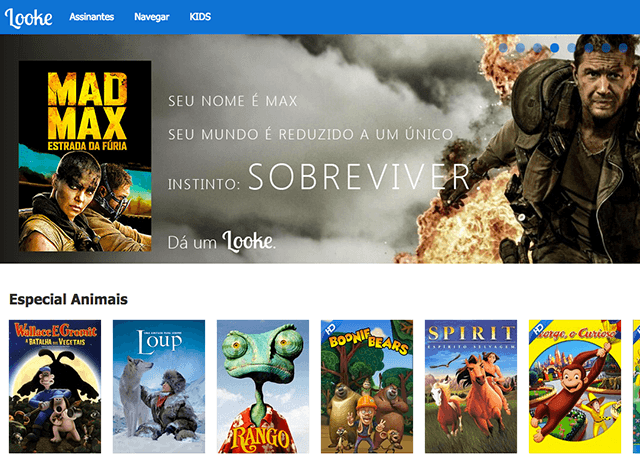Open the Especial Animais category heading
Screen dimensions: 640x454
tap(69, 299)
